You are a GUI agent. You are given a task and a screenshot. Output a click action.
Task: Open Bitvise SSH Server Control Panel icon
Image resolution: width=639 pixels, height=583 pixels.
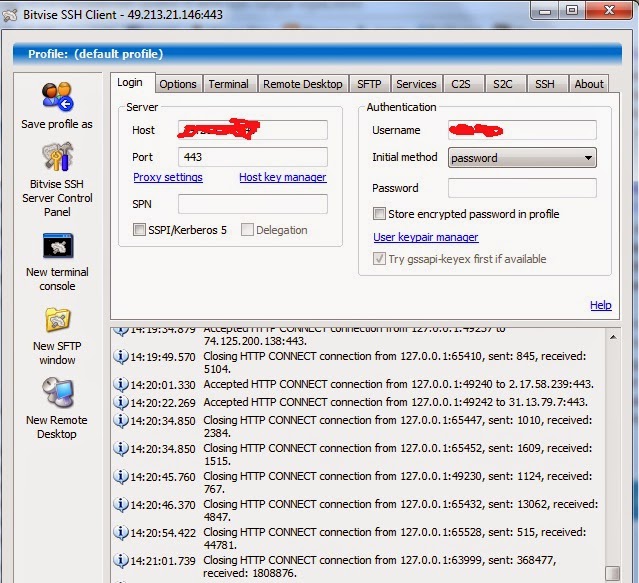(57, 156)
